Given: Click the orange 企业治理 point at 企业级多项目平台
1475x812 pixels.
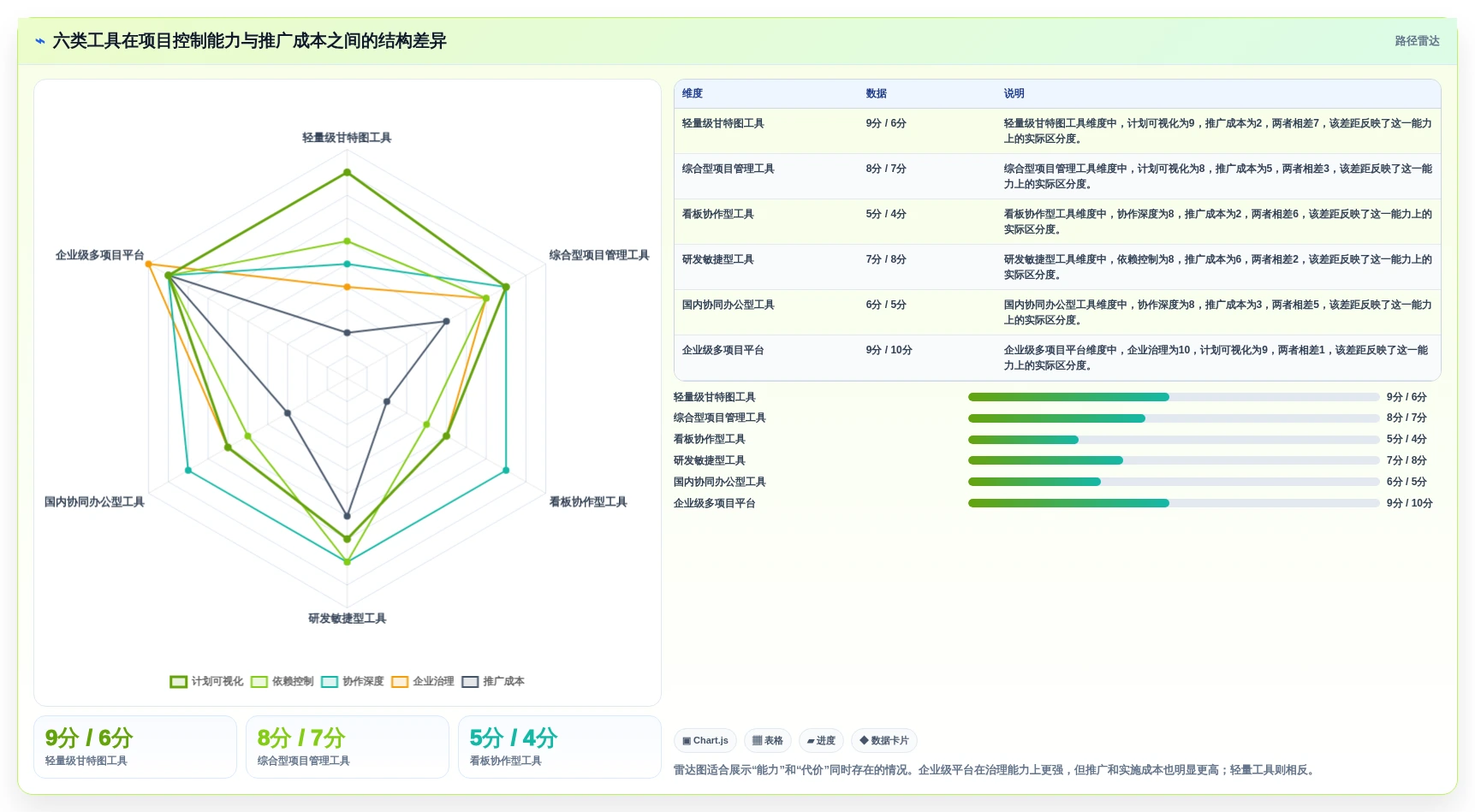Looking at the screenshot, I should [149, 264].
